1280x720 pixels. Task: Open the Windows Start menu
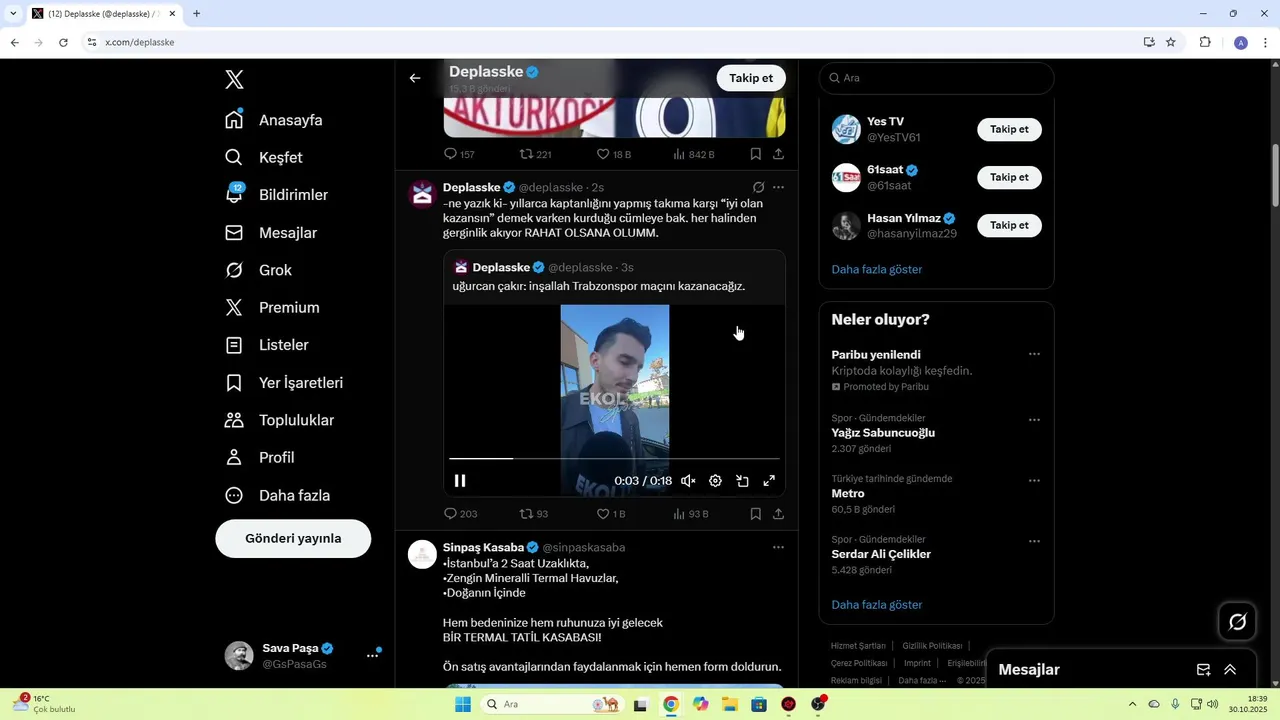[x=463, y=704]
